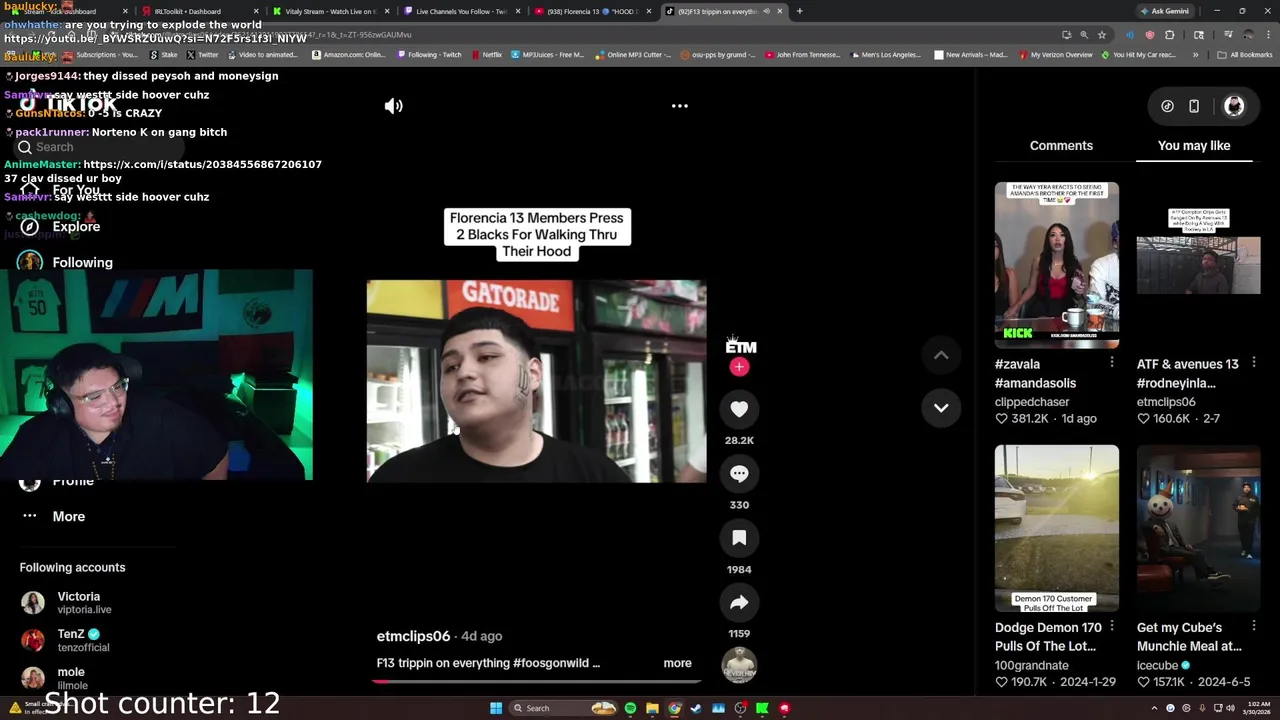Image resolution: width=1280 pixels, height=720 pixels.
Task: Click the Windows Start button
Action: pyautogui.click(x=496, y=708)
